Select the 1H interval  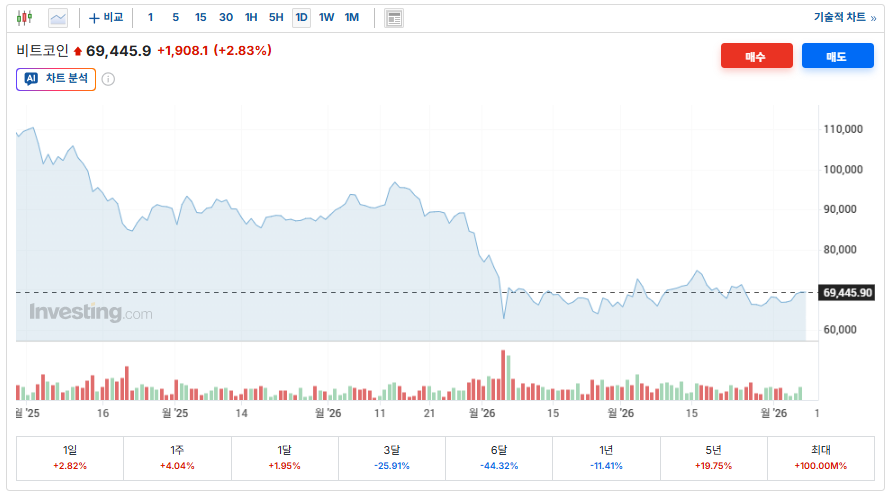(251, 17)
